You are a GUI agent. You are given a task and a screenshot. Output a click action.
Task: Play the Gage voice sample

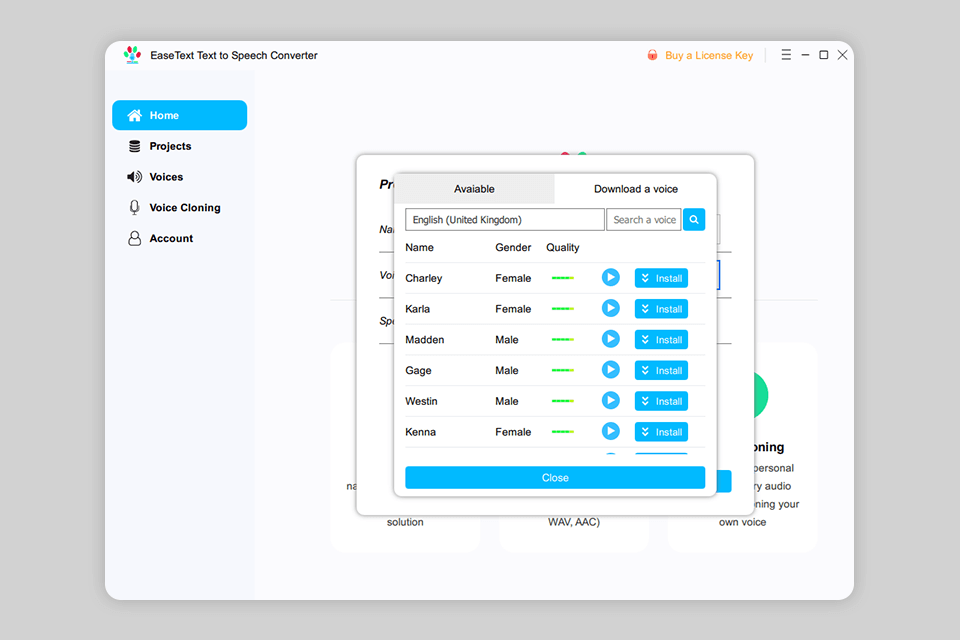[x=610, y=369]
